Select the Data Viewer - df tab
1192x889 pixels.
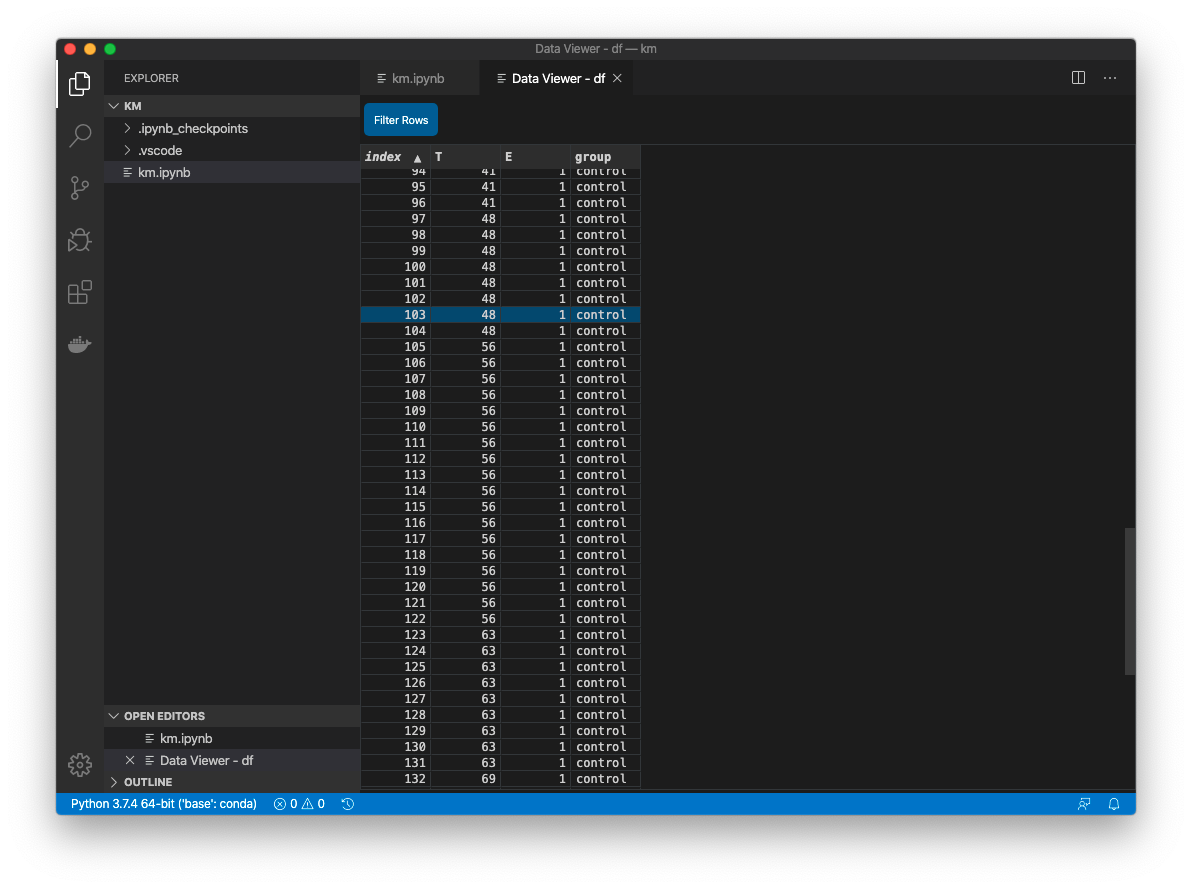pyautogui.click(x=558, y=78)
